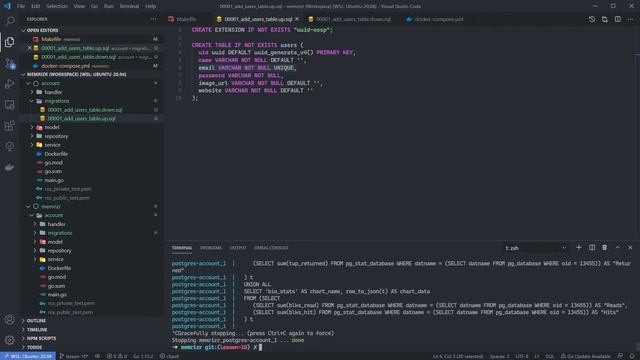Screen dimensions: 640x360
Task: Close the terminal panel
Action: tap(630, 248)
